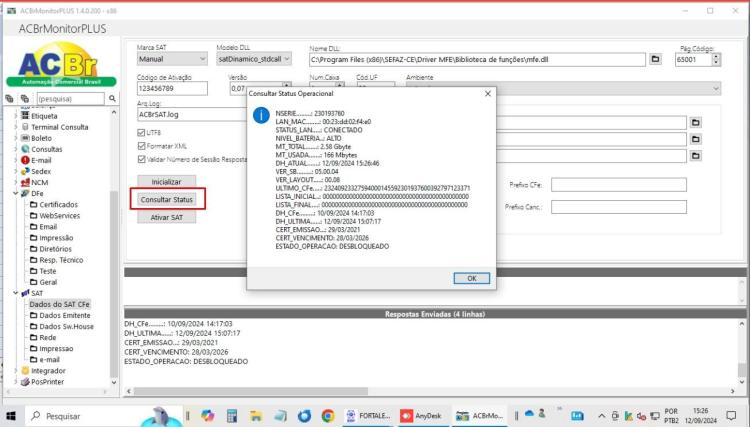This screenshot has height=427, width=750.
Task: Select Diretórios folder in the tree
Action: [x=55, y=249]
